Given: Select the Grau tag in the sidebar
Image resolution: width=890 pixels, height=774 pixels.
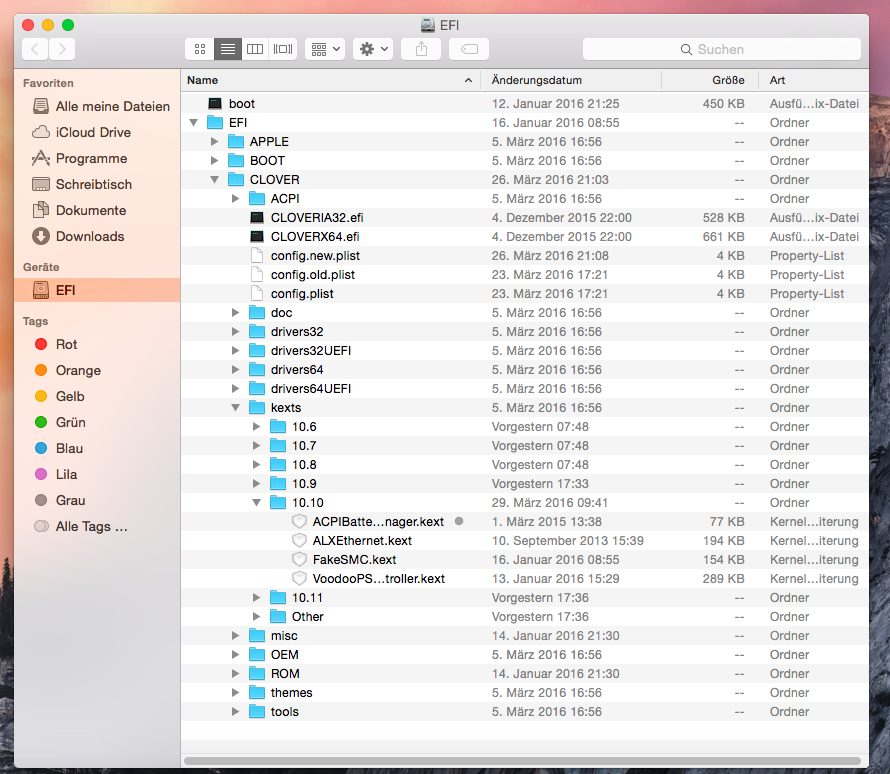Looking at the screenshot, I should point(60,501).
